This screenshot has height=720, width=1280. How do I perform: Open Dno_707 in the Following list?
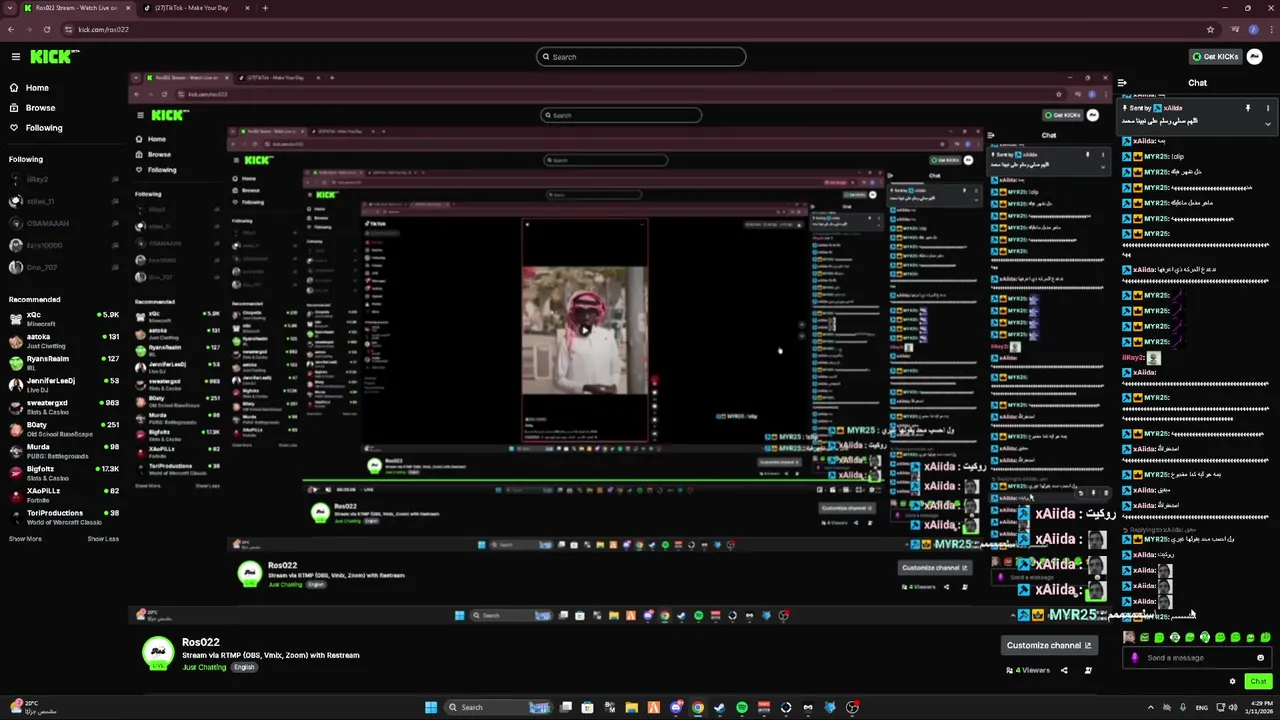(x=63, y=267)
